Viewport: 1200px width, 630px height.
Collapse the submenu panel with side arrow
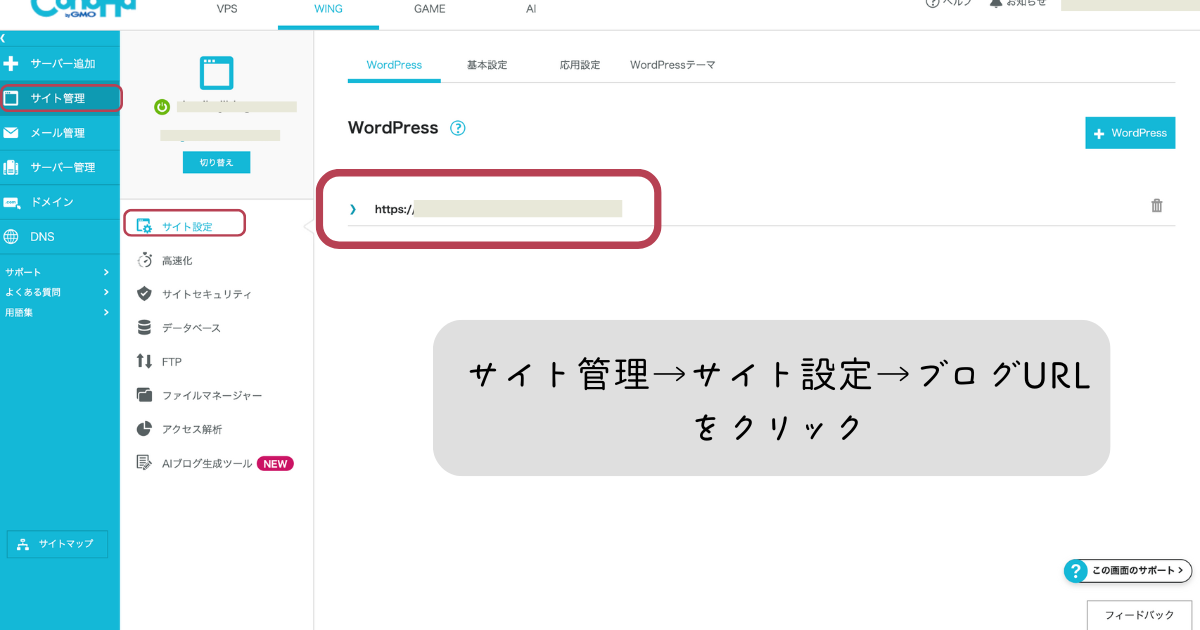click(x=307, y=226)
